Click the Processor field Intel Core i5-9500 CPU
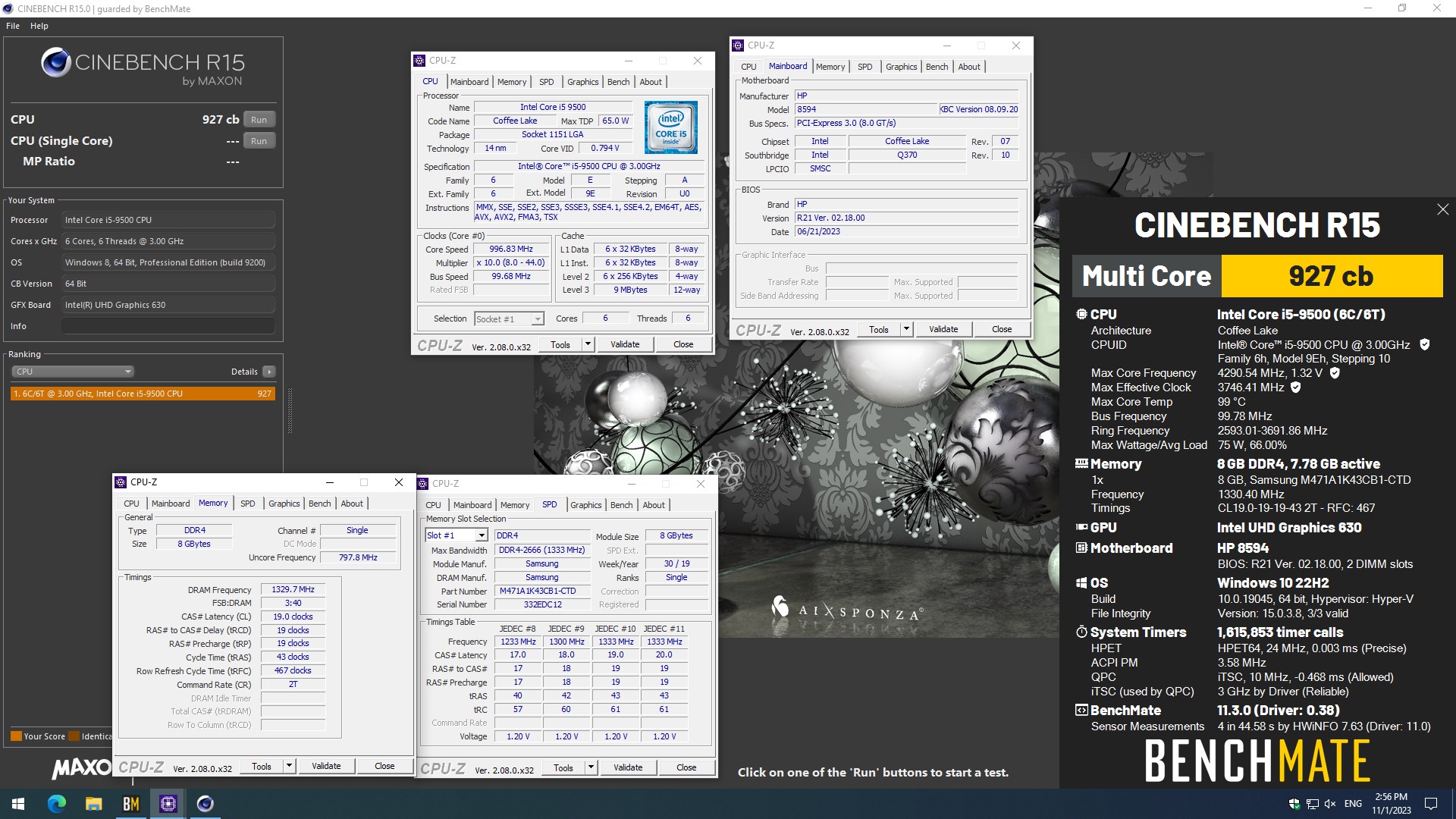The width and height of the screenshot is (1456, 819). coord(168,220)
